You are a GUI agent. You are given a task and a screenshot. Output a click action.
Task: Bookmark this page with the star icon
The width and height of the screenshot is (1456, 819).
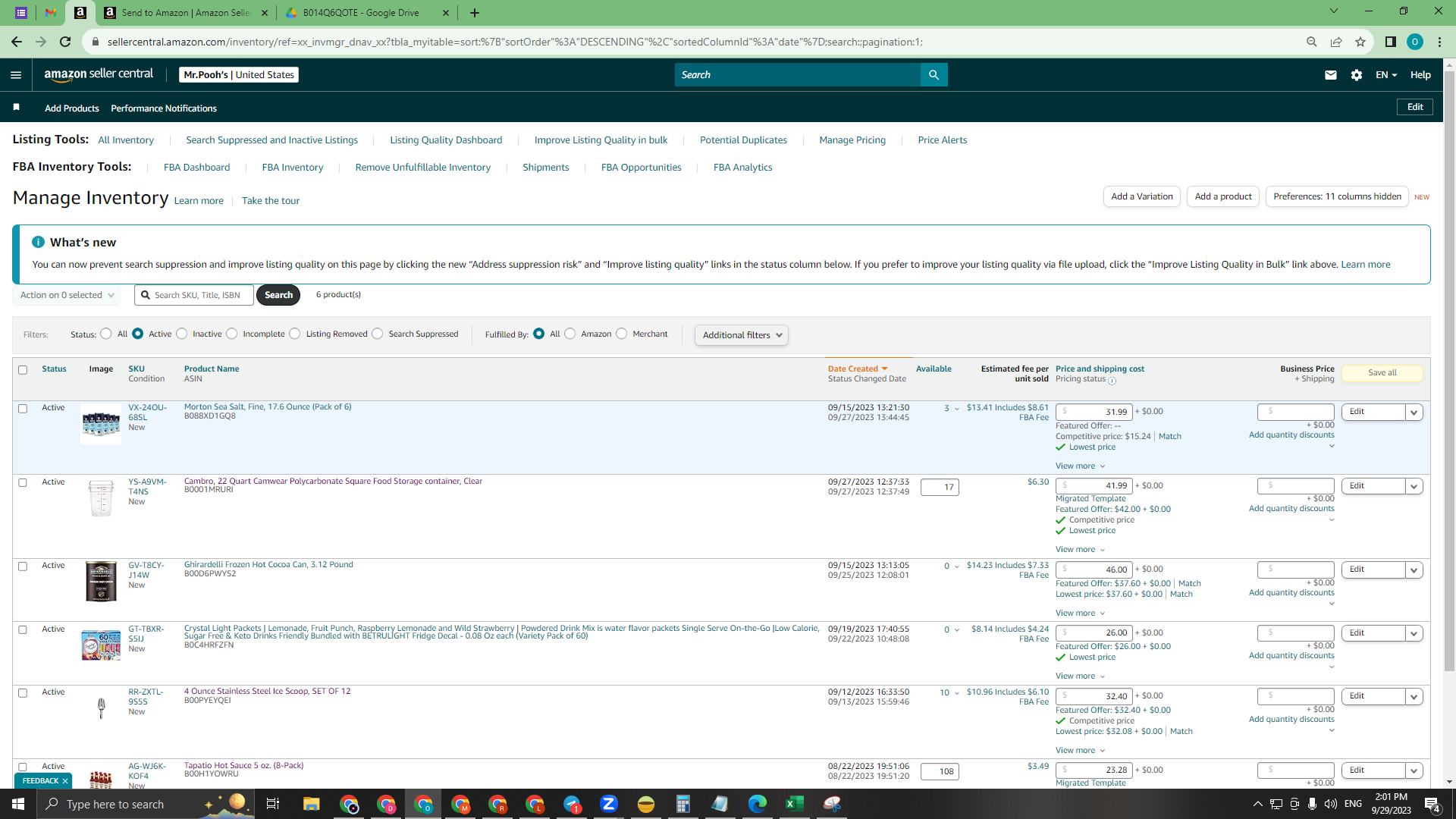[1360, 42]
